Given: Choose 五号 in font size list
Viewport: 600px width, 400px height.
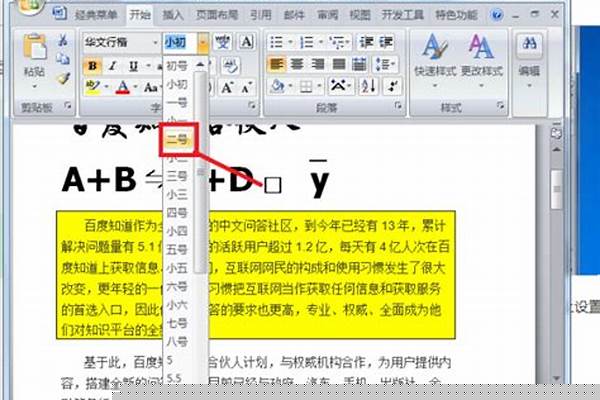Looking at the screenshot, I should coord(178,250).
